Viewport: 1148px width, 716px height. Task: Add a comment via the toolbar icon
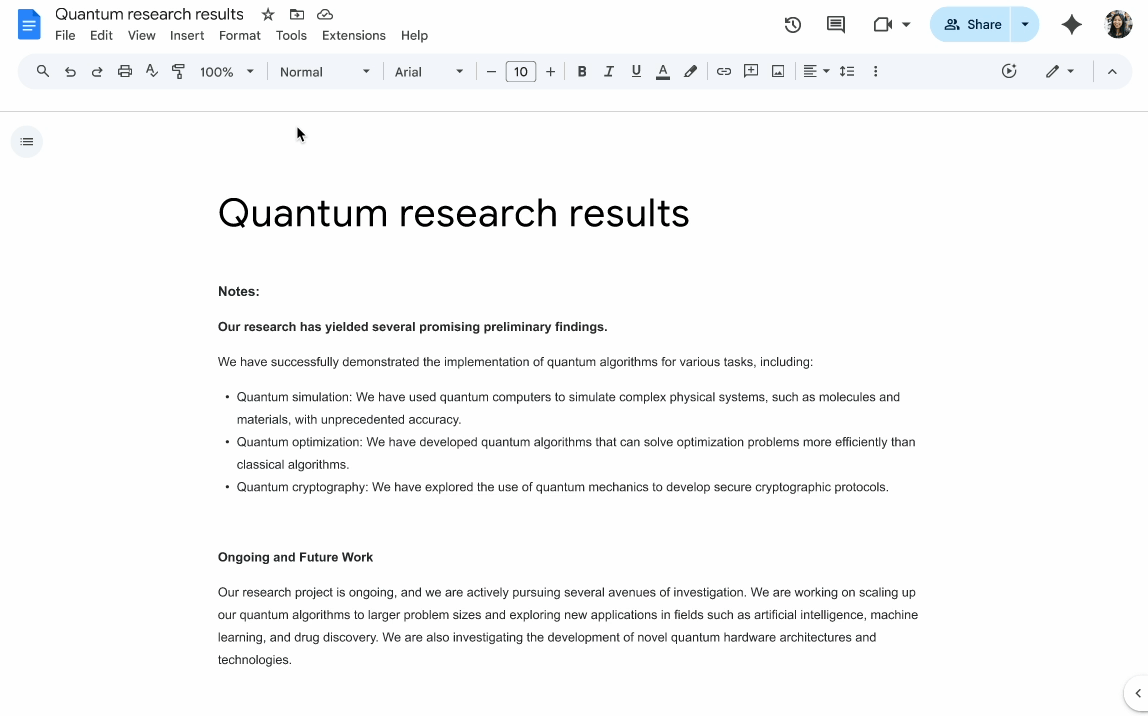tap(750, 71)
